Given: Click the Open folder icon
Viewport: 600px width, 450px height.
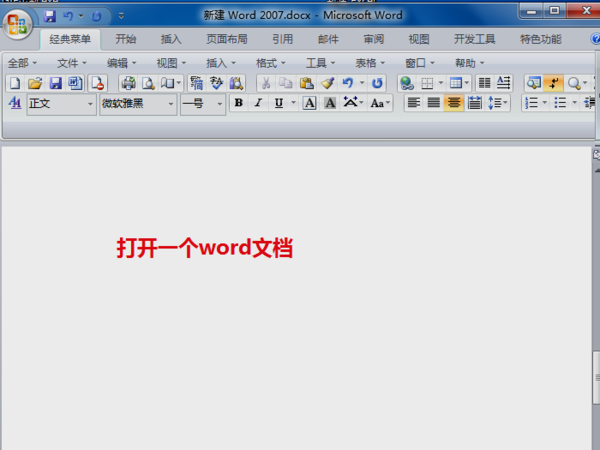Looking at the screenshot, I should pyautogui.click(x=35, y=83).
